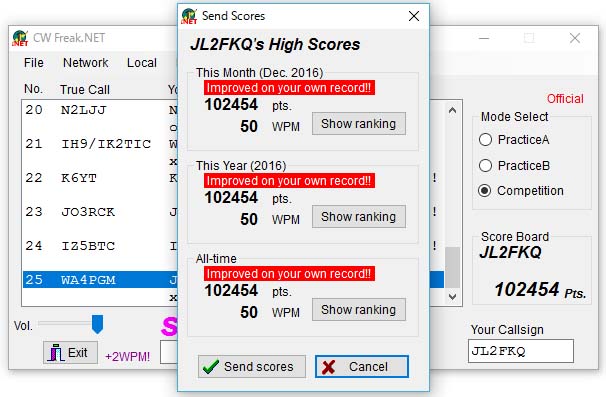Select highlighted row 25 WA4PGM

pos(100,279)
